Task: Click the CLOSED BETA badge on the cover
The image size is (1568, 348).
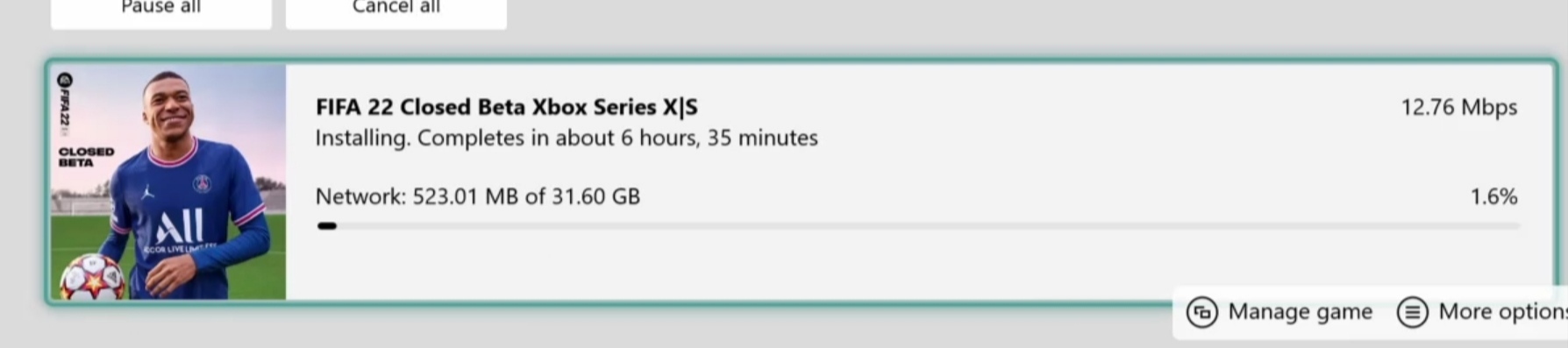Action: pos(86,157)
